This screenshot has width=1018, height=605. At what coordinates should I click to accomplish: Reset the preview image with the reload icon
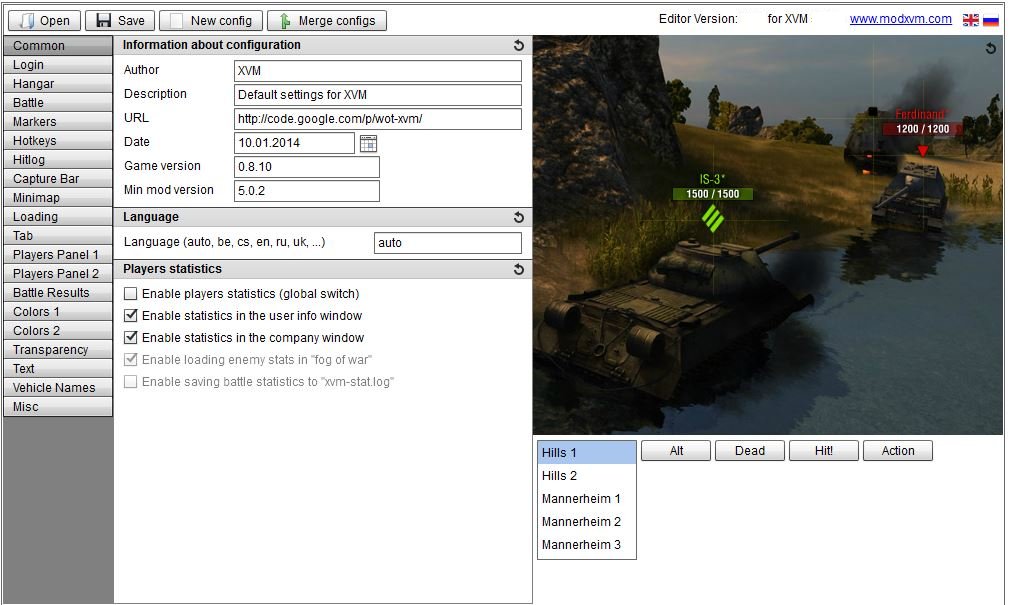(x=990, y=48)
